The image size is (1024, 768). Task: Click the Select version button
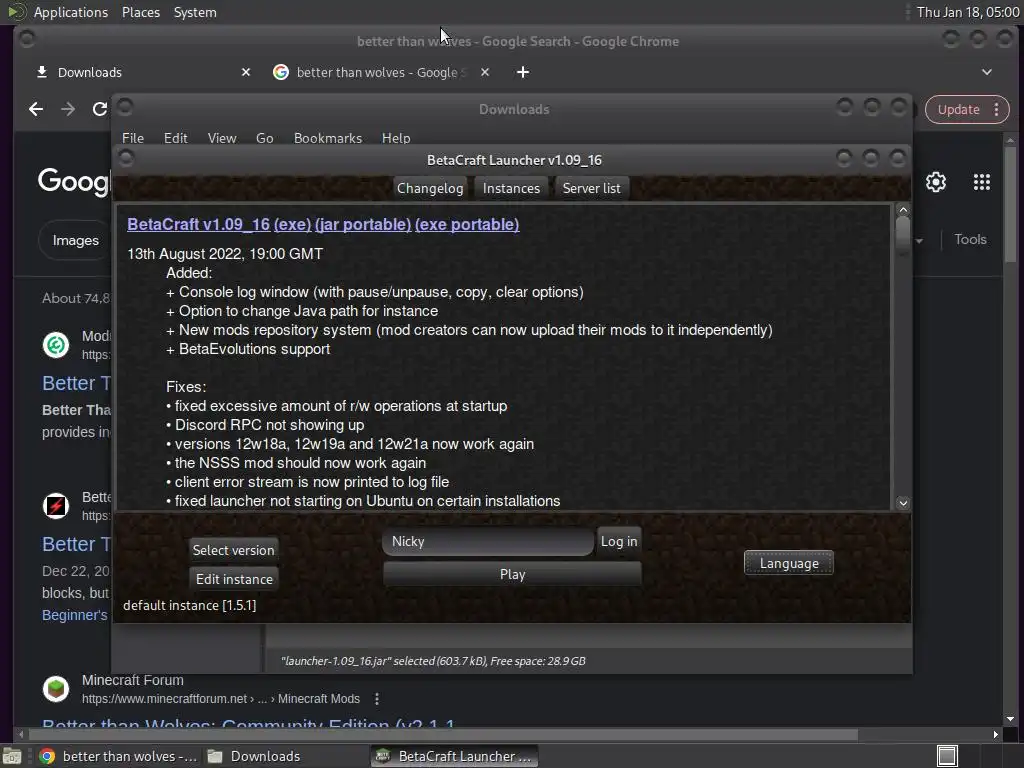pos(233,550)
